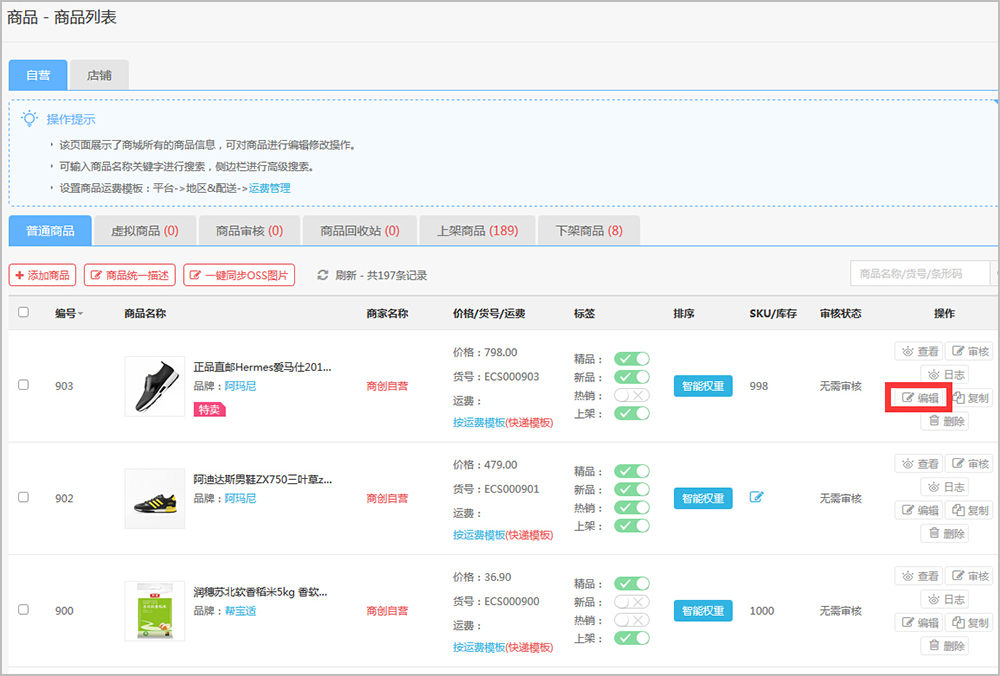The image size is (1000, 676).
Task: Toggle 新品 switch for product 903
Action: pos(632,377)
